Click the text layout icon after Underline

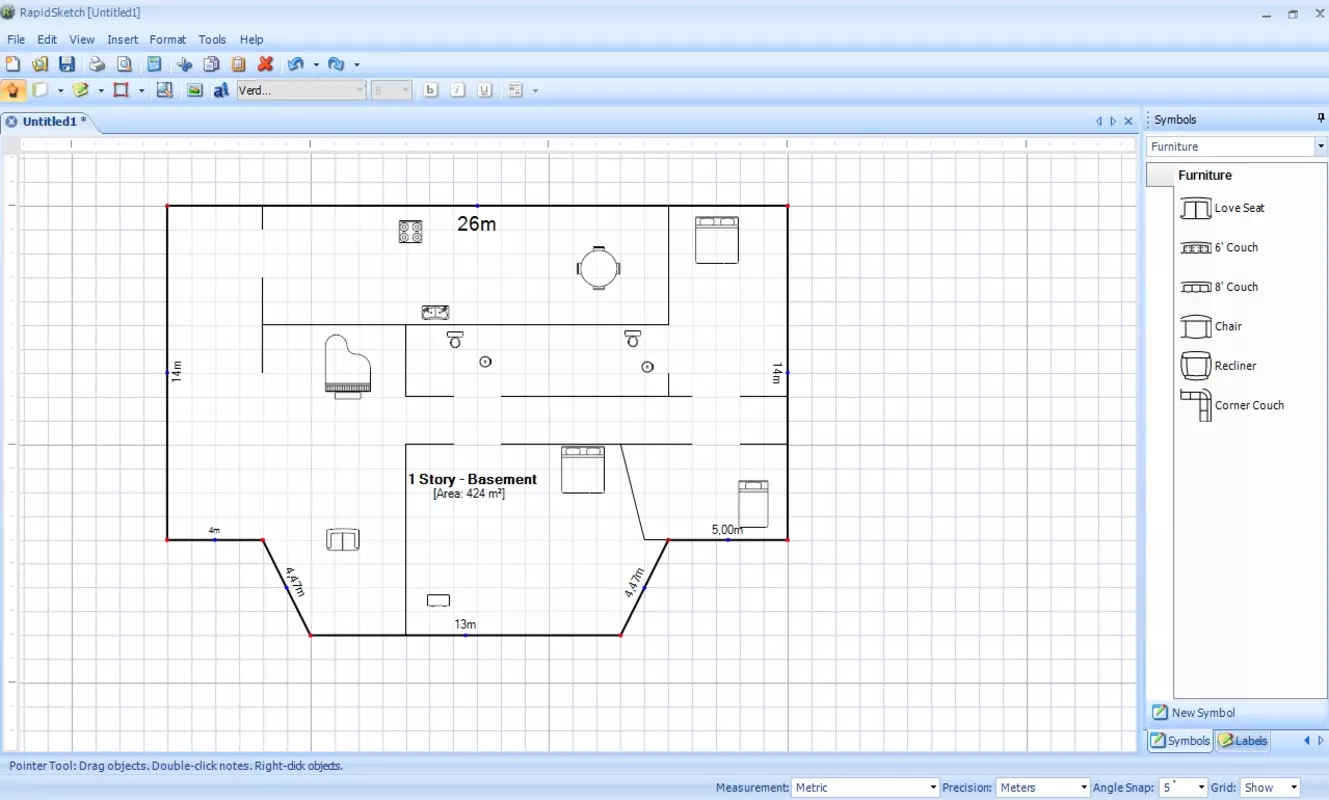515,90
